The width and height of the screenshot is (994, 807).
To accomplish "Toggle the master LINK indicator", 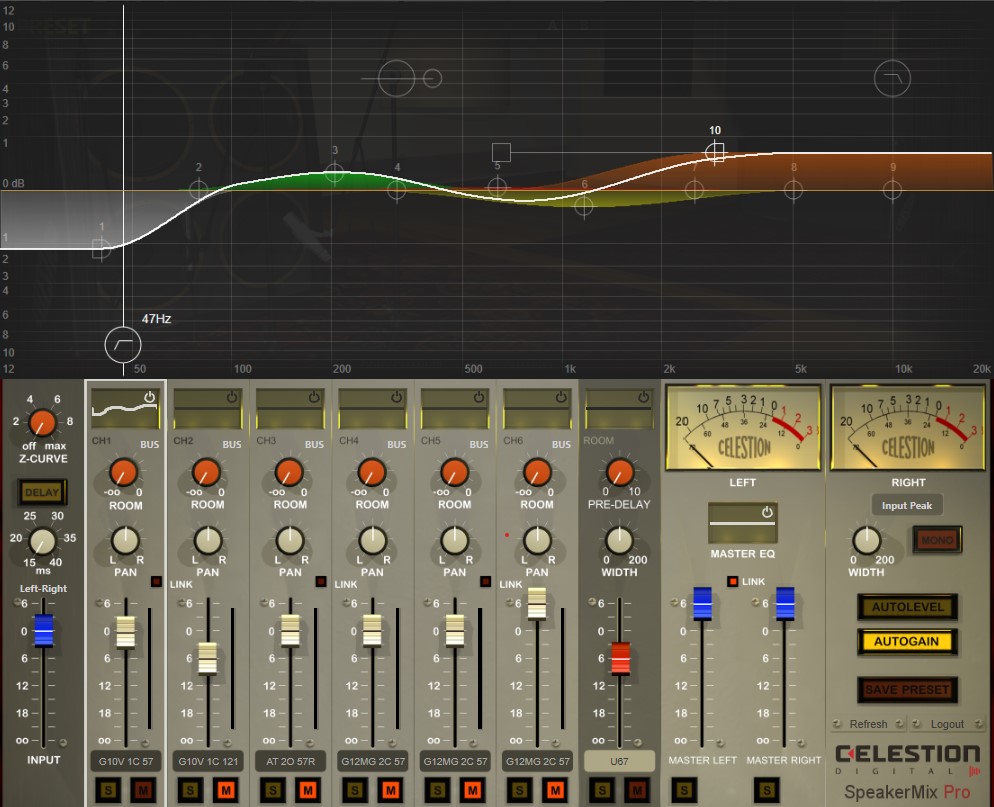I will click(733, 581).
